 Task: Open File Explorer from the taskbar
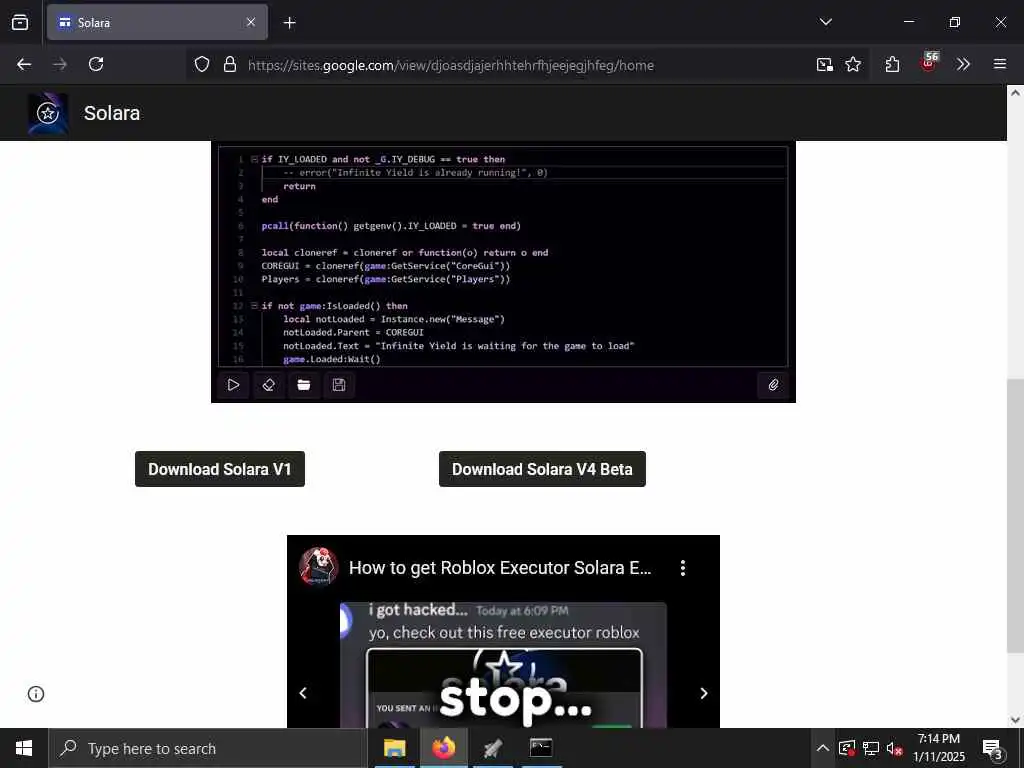394,748
